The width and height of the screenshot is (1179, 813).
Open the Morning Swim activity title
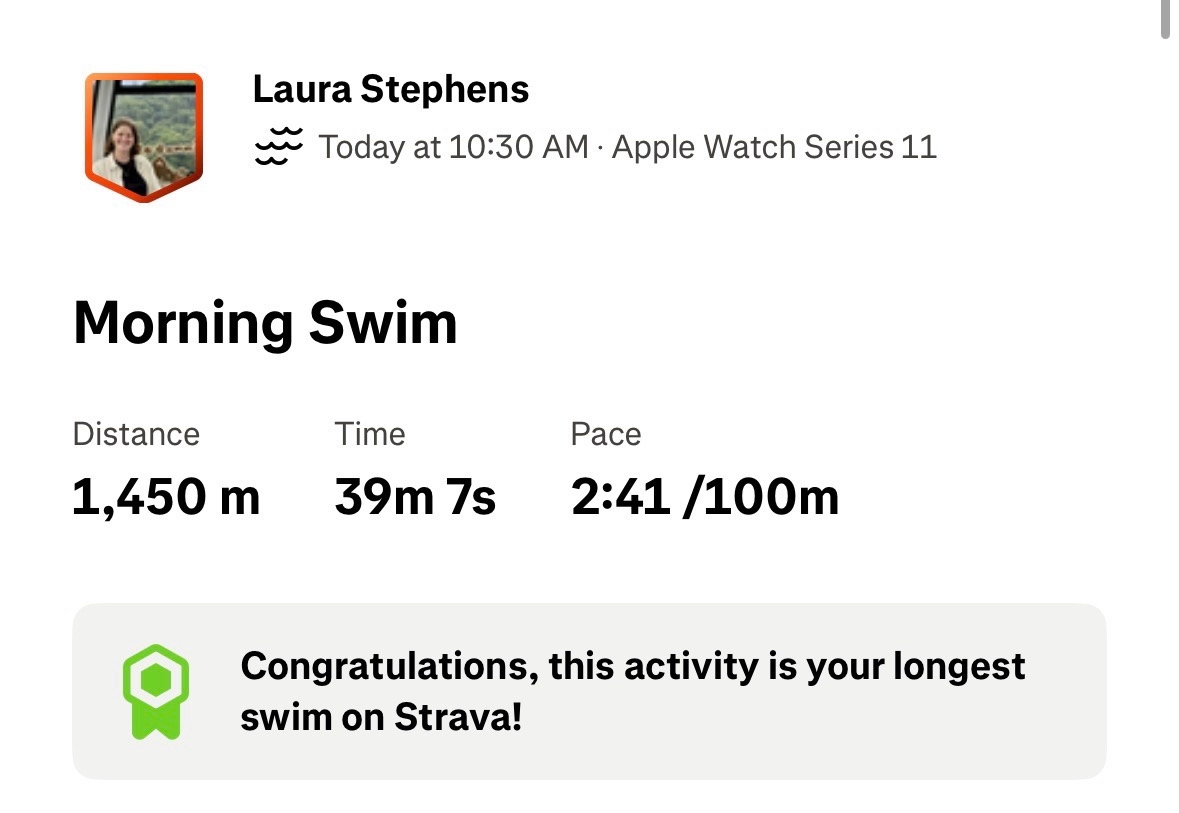265,322
